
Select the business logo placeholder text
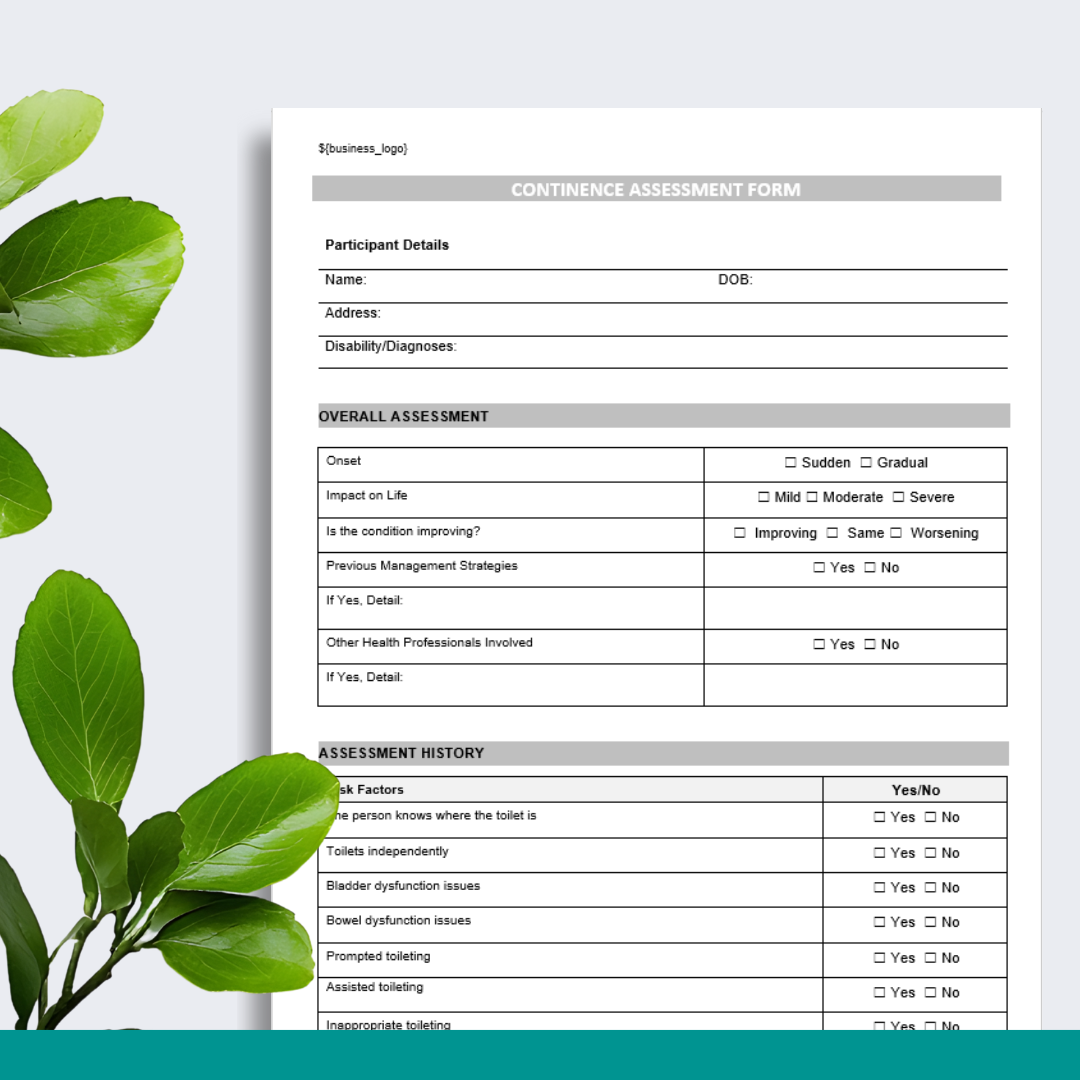coord(363,148)
